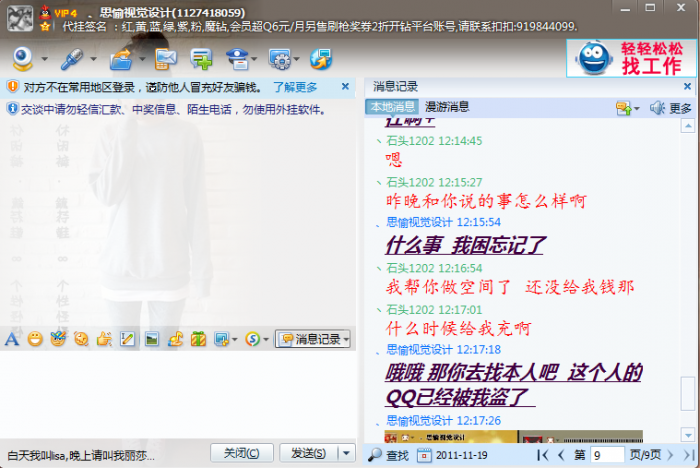700x468 pixels.
Task: Send a file with folder icon
Action: [x=121, y=59]
